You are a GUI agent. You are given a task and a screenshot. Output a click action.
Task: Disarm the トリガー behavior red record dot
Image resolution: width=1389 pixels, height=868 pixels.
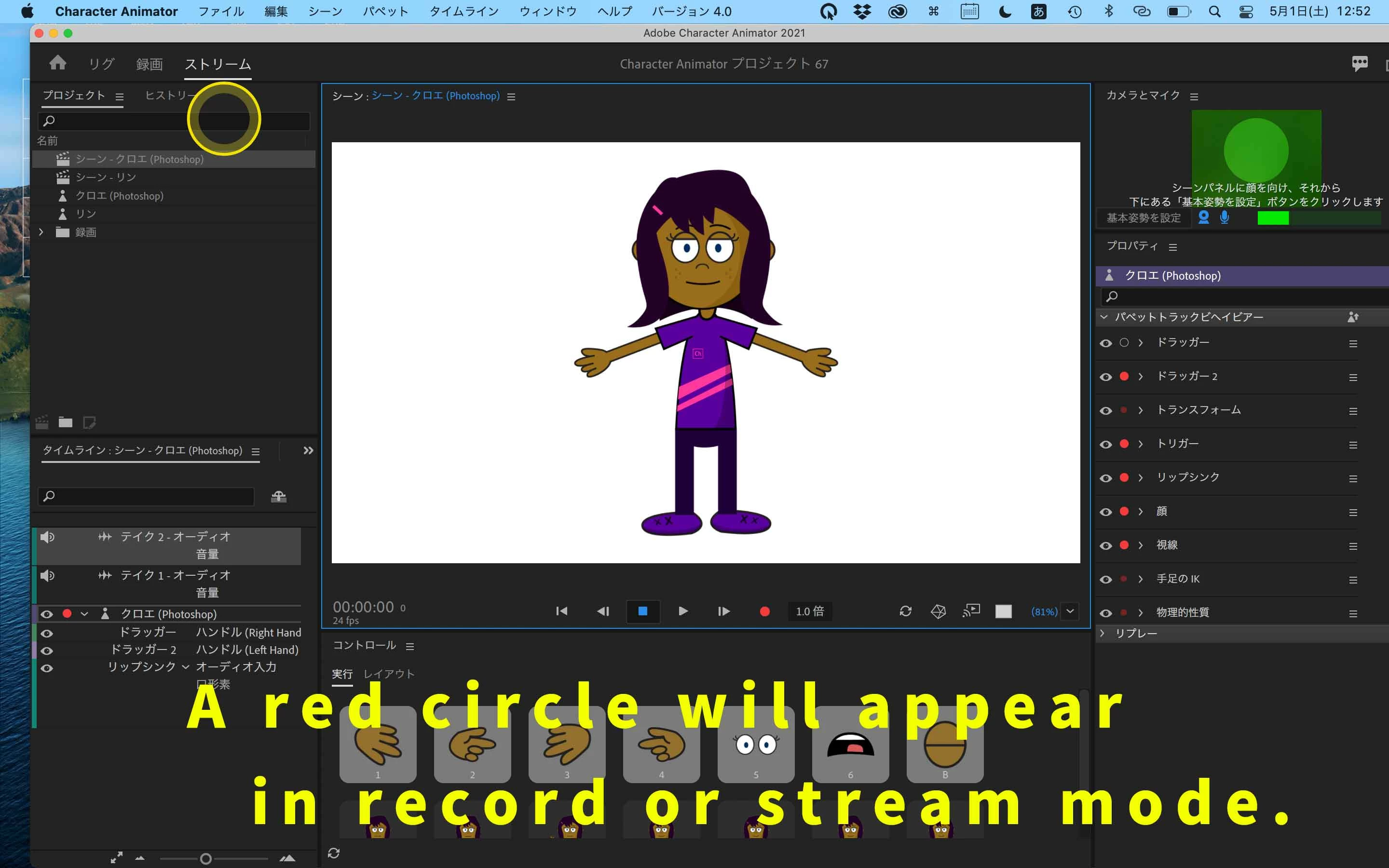click(x=1124, y=444)
